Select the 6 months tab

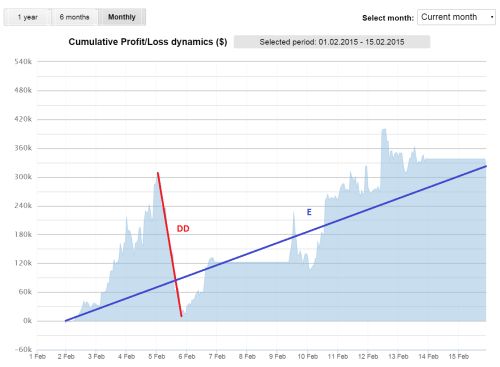click(75, 17)
